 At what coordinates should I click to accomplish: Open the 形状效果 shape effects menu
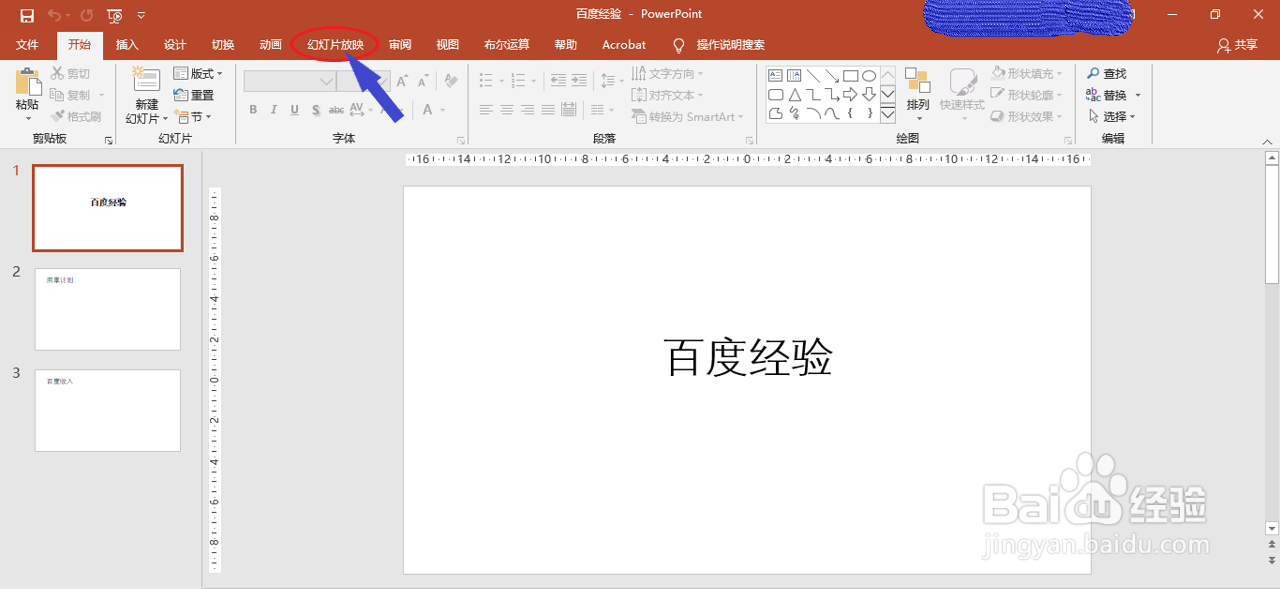[1028, 117]
